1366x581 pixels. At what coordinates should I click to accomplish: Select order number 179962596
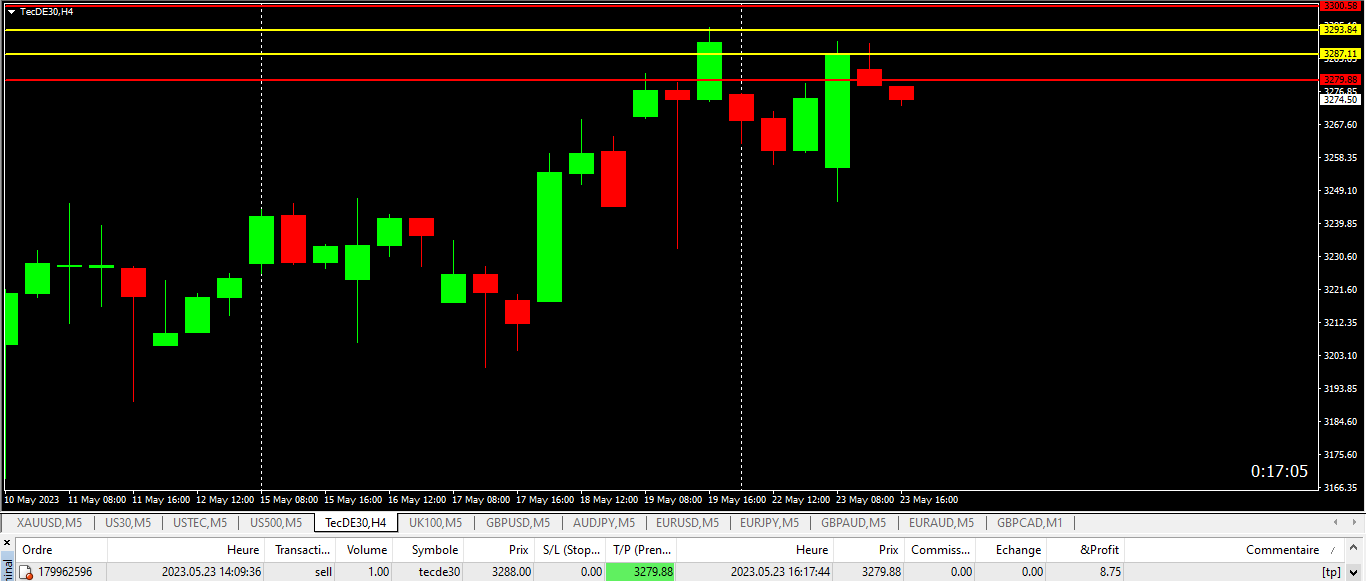pos(65,572)
